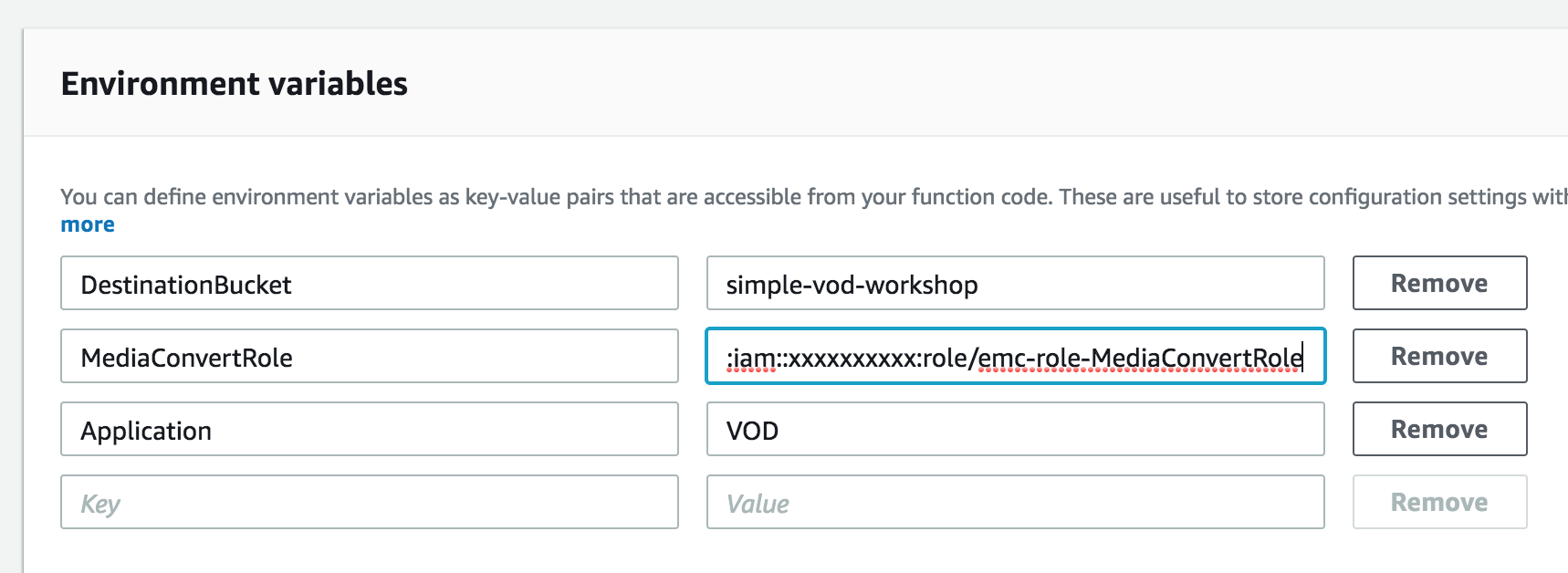Place cursor in the MediaConvertRole ARN value field
Viewport: 1568px width, 573px height.
tap(1015, 357)
